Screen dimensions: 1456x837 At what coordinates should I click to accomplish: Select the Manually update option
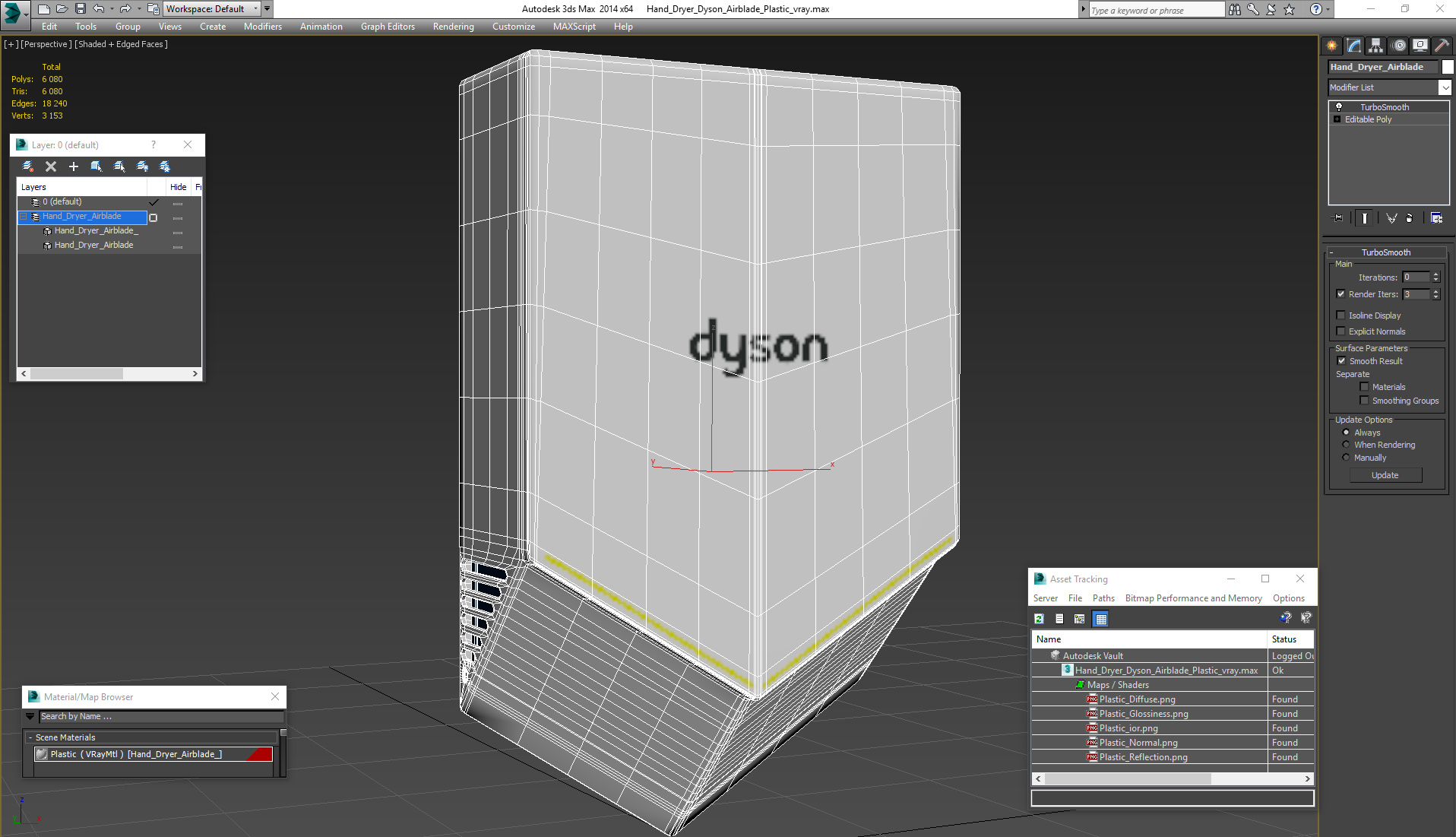pos(1346,458)
